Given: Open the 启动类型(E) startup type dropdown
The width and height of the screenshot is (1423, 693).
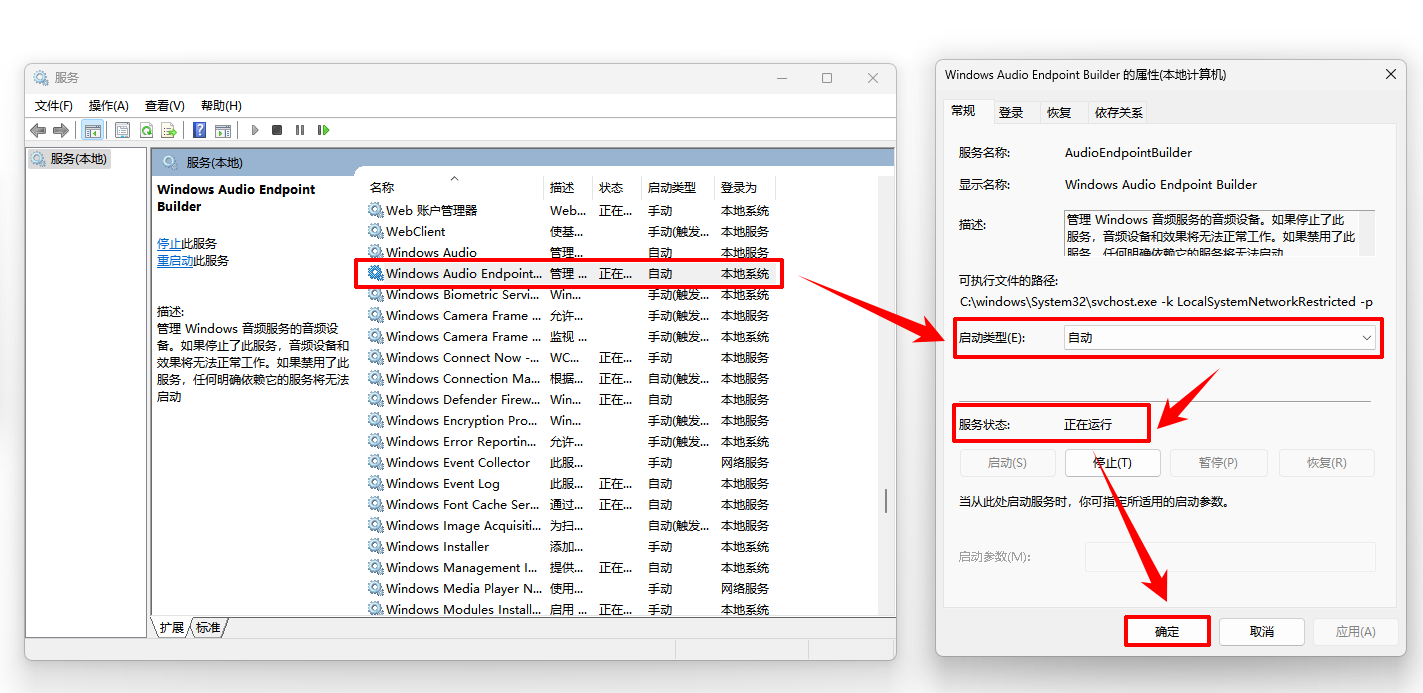Looking at the screenshot, I should (1220, 338).
